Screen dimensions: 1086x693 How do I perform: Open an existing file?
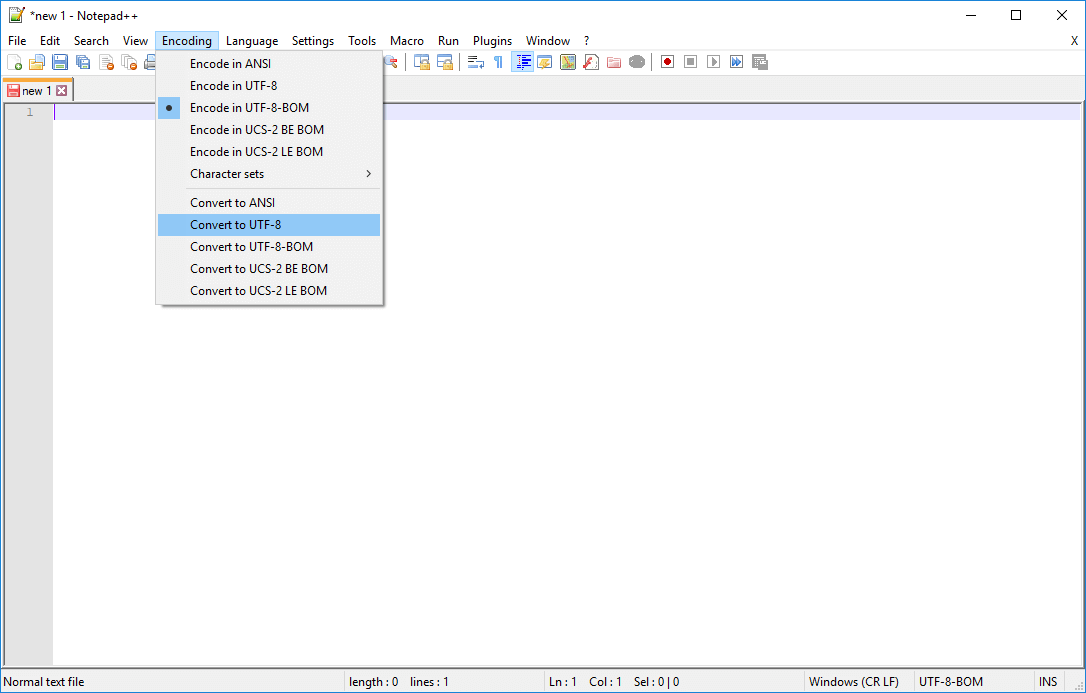37,62
